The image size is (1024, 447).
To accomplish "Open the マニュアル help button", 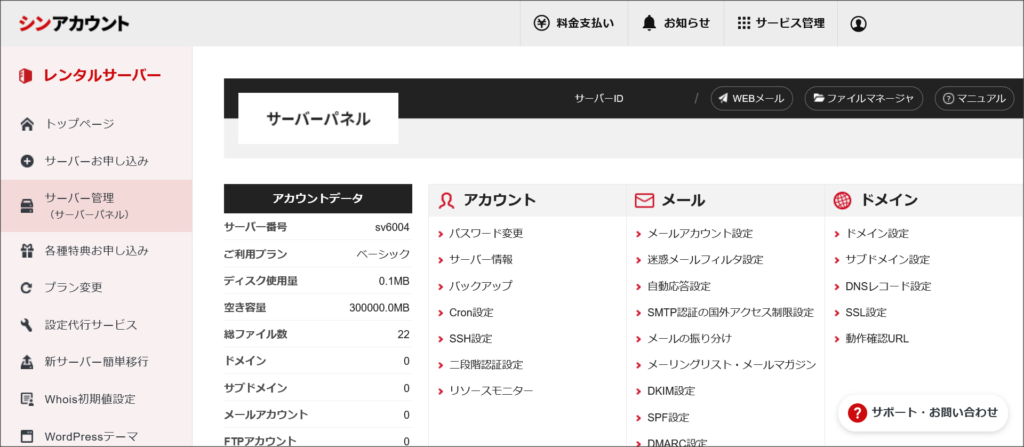I will click(x=974, y=98).
